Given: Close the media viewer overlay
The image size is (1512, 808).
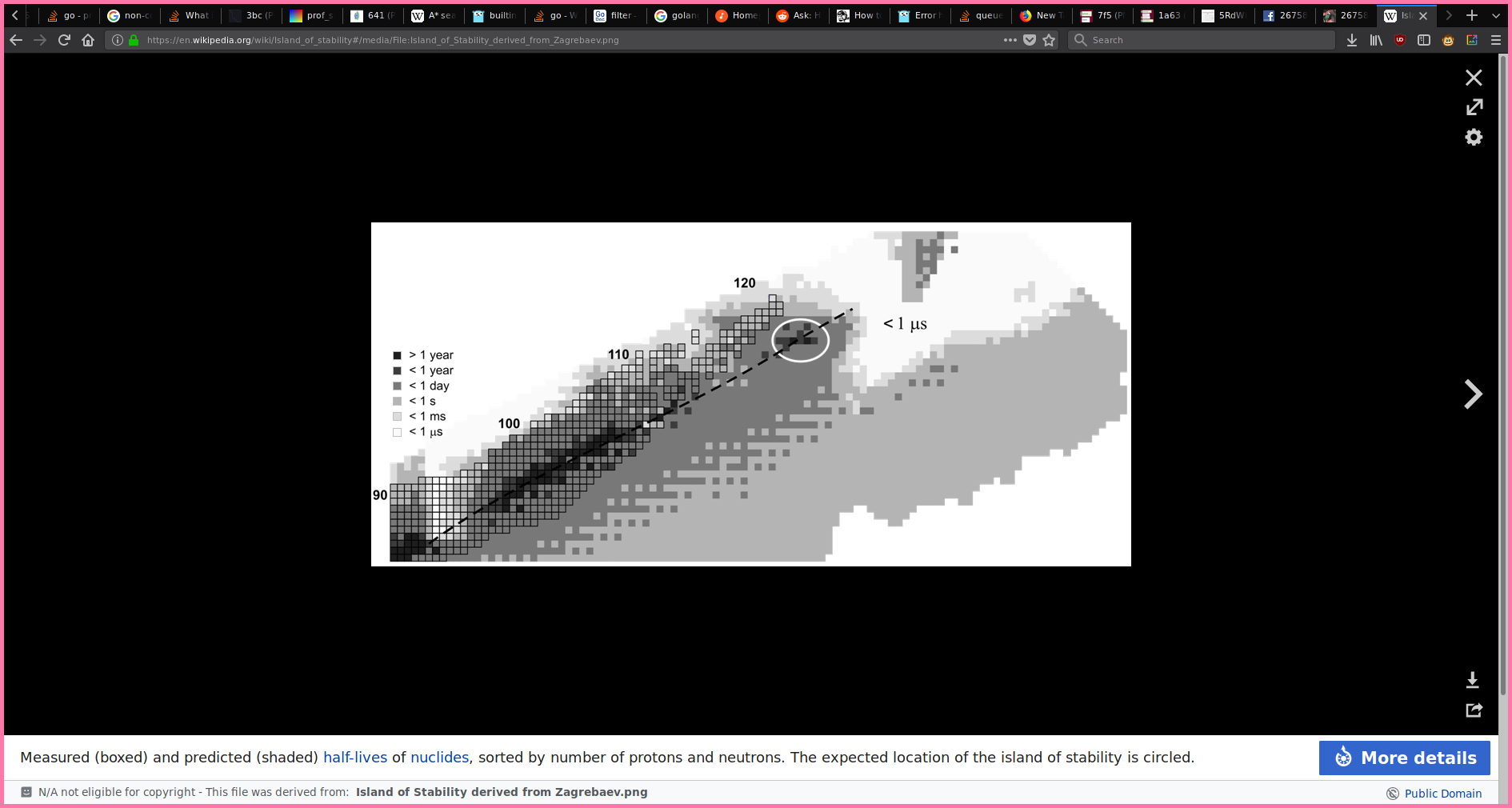Looking at the screenshot, I should pyautogui.click(x=1473, y=78).
